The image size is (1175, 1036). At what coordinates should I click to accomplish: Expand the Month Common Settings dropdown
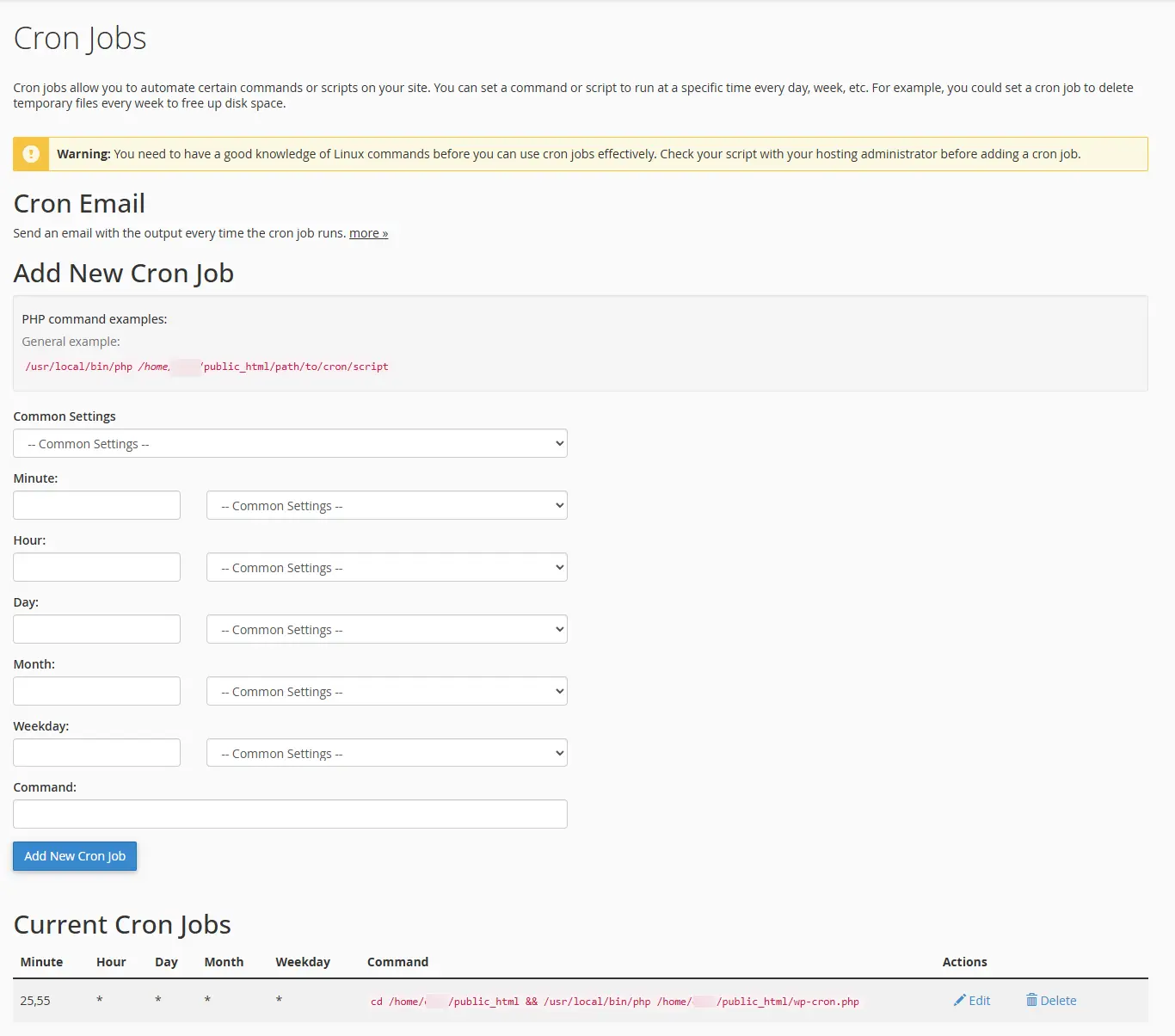coord(387,692)
